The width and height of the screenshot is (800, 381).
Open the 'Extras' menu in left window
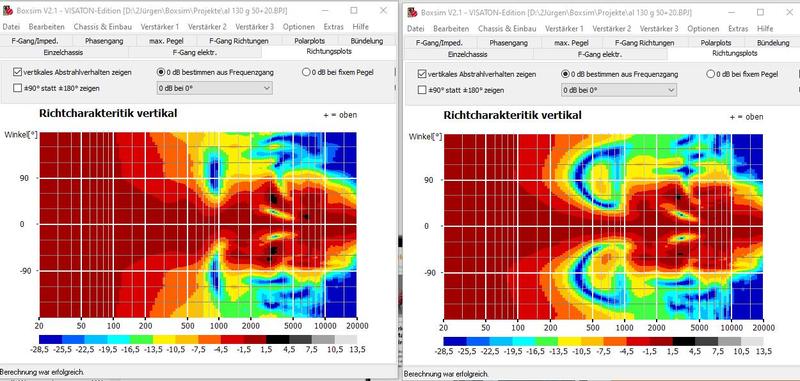click(333, 27)
